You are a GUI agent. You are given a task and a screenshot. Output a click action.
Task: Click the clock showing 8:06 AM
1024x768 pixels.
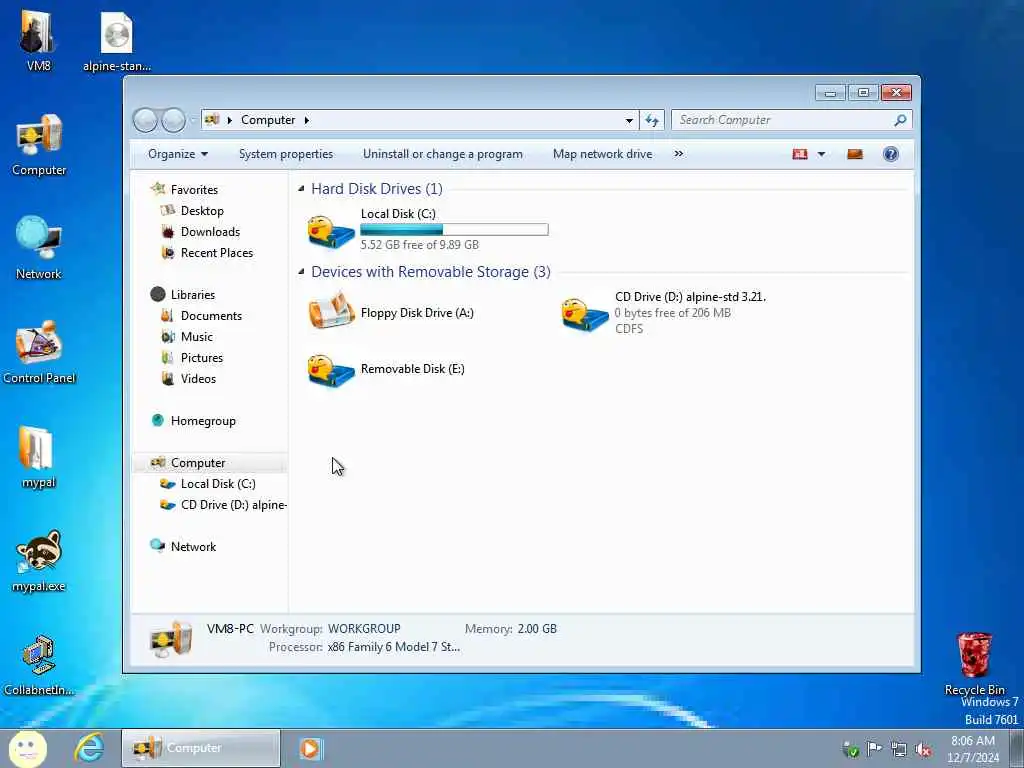click(x=973, y=741)
